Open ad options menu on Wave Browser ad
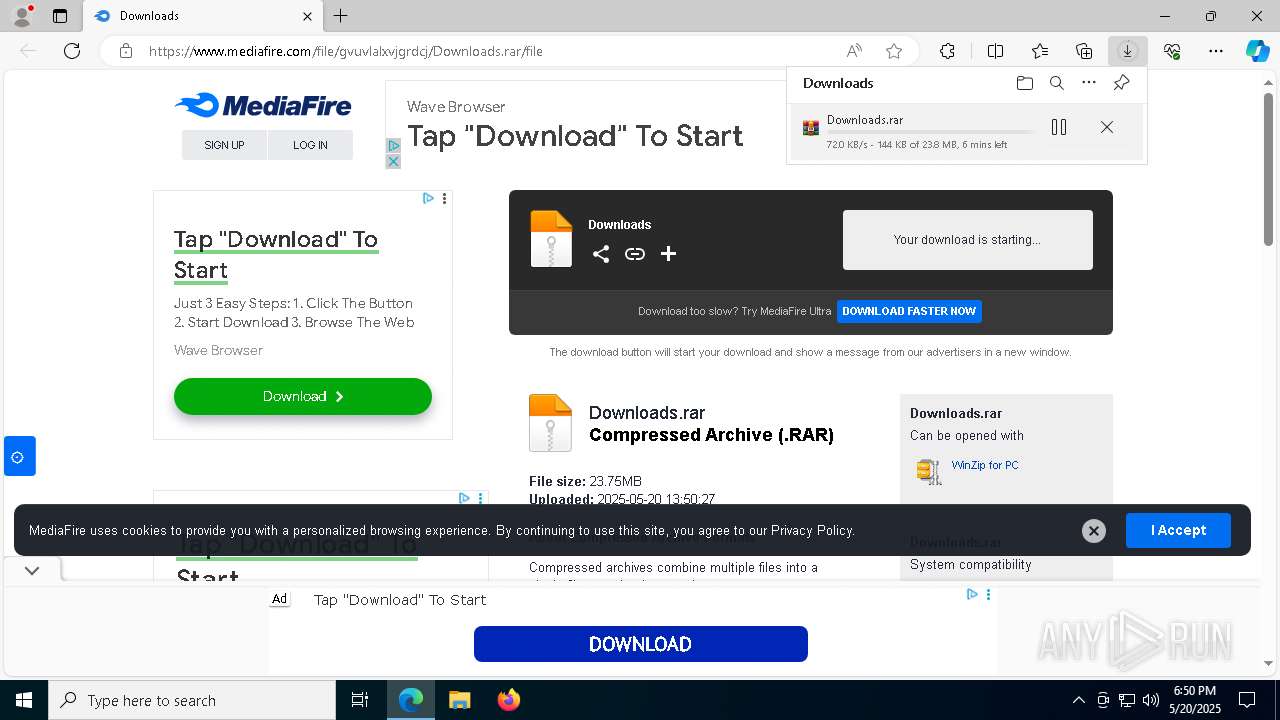Viewport: 1280px width, 720px height. click(x=445, y=199)
